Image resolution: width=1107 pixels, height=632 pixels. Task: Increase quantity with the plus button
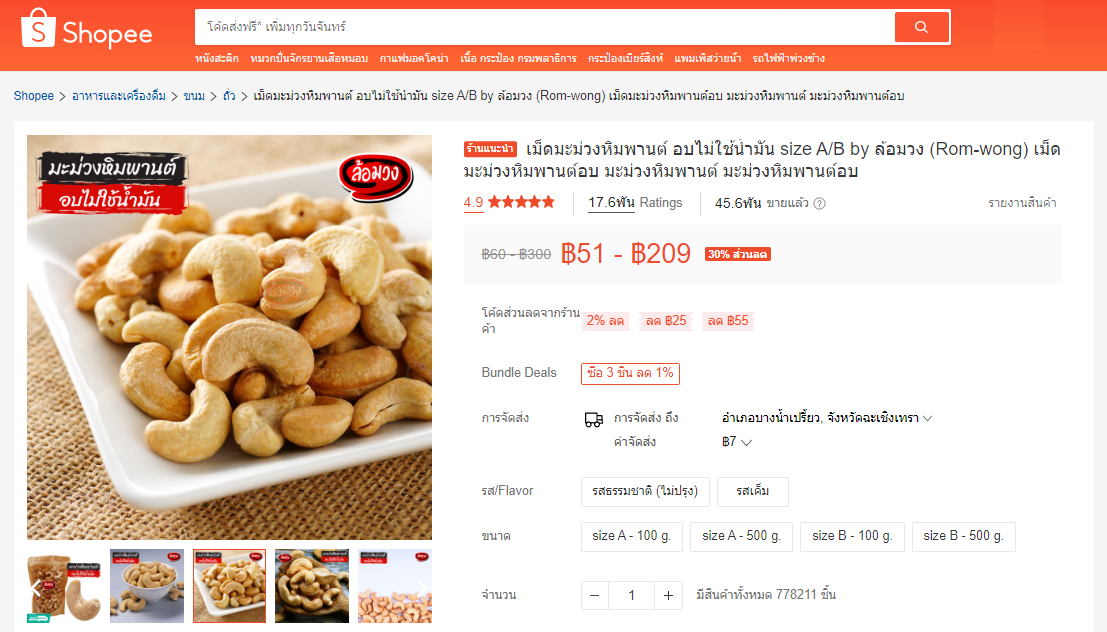668,596
